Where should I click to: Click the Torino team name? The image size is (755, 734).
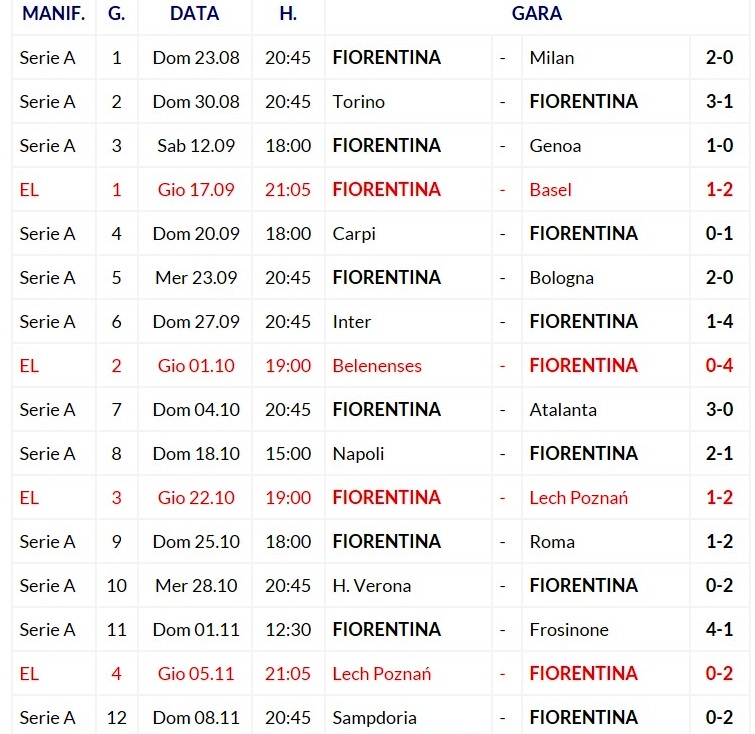coord(358,102)
